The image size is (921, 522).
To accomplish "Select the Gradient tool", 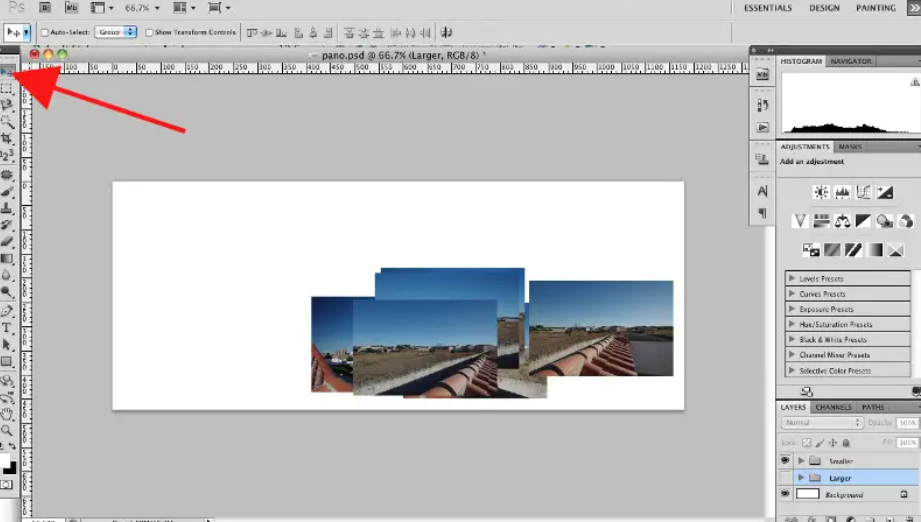I will coord(6,258).
